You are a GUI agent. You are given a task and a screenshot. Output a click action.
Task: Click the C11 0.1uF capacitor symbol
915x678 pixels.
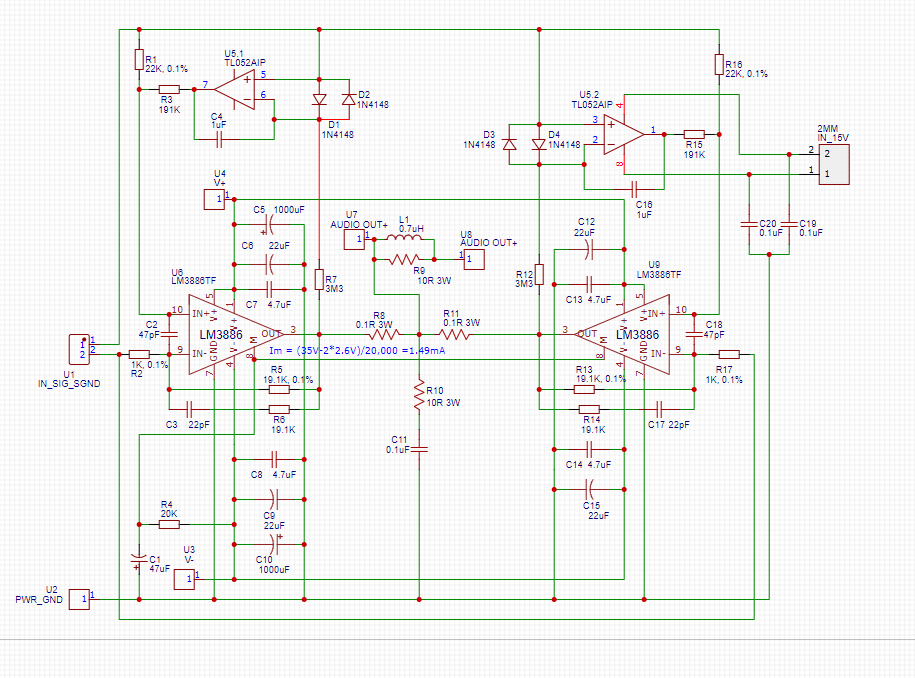(419, 449)
